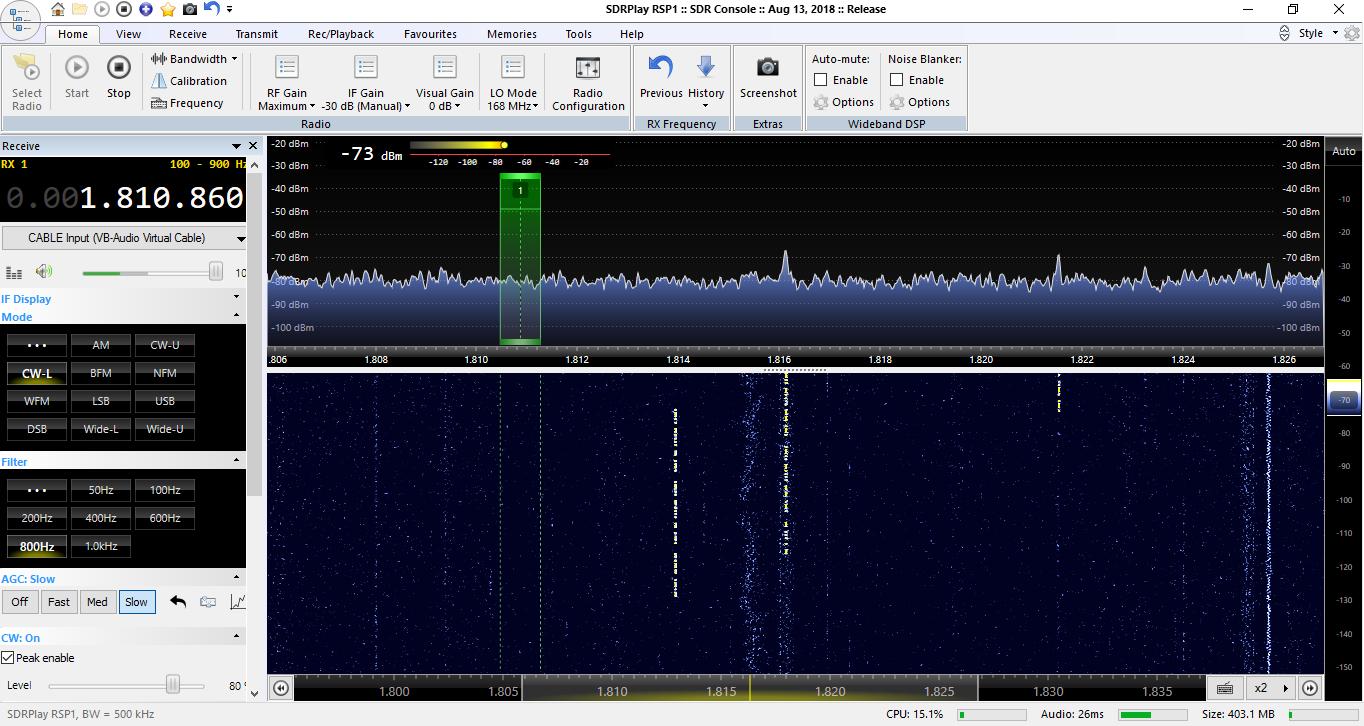Expand the CABLE Input audio device dropdown

240,239
